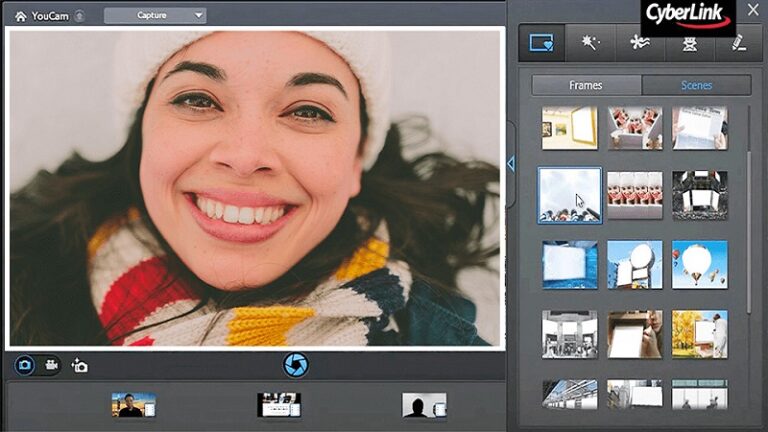Choose the hot air balloon scene thumbnail
This screenshot has height=432, width=768.
pos(699,264)
